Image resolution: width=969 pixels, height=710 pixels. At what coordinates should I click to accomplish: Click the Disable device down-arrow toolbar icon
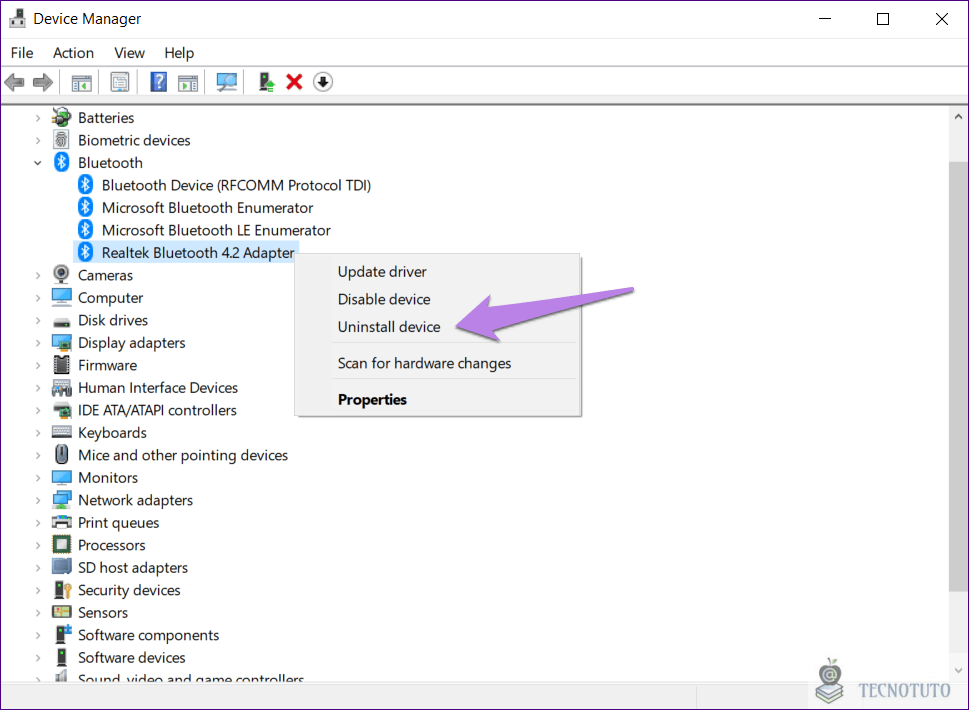pyautogui.click(x=323, y=82)
